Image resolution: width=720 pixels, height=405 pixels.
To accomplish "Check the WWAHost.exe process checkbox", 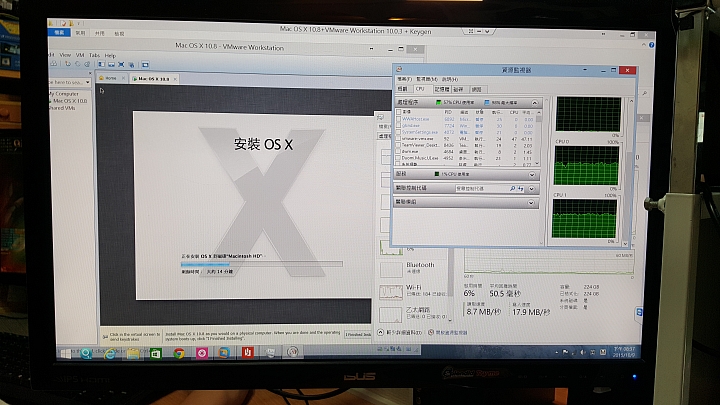I will pos(399,118).
